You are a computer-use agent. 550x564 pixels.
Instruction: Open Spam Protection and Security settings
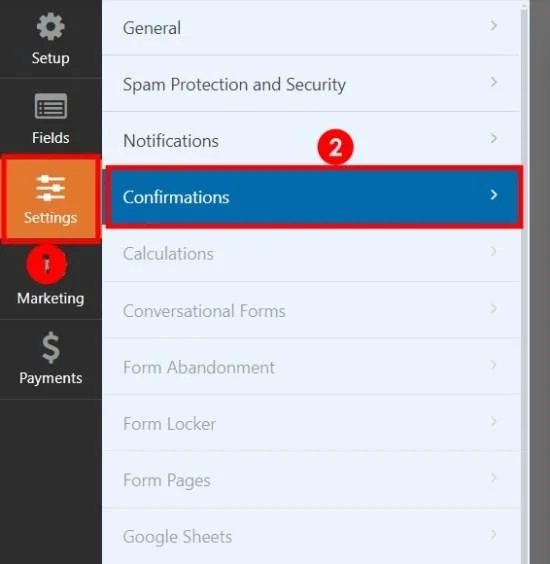pyautogui.click(x=311, y=84)
